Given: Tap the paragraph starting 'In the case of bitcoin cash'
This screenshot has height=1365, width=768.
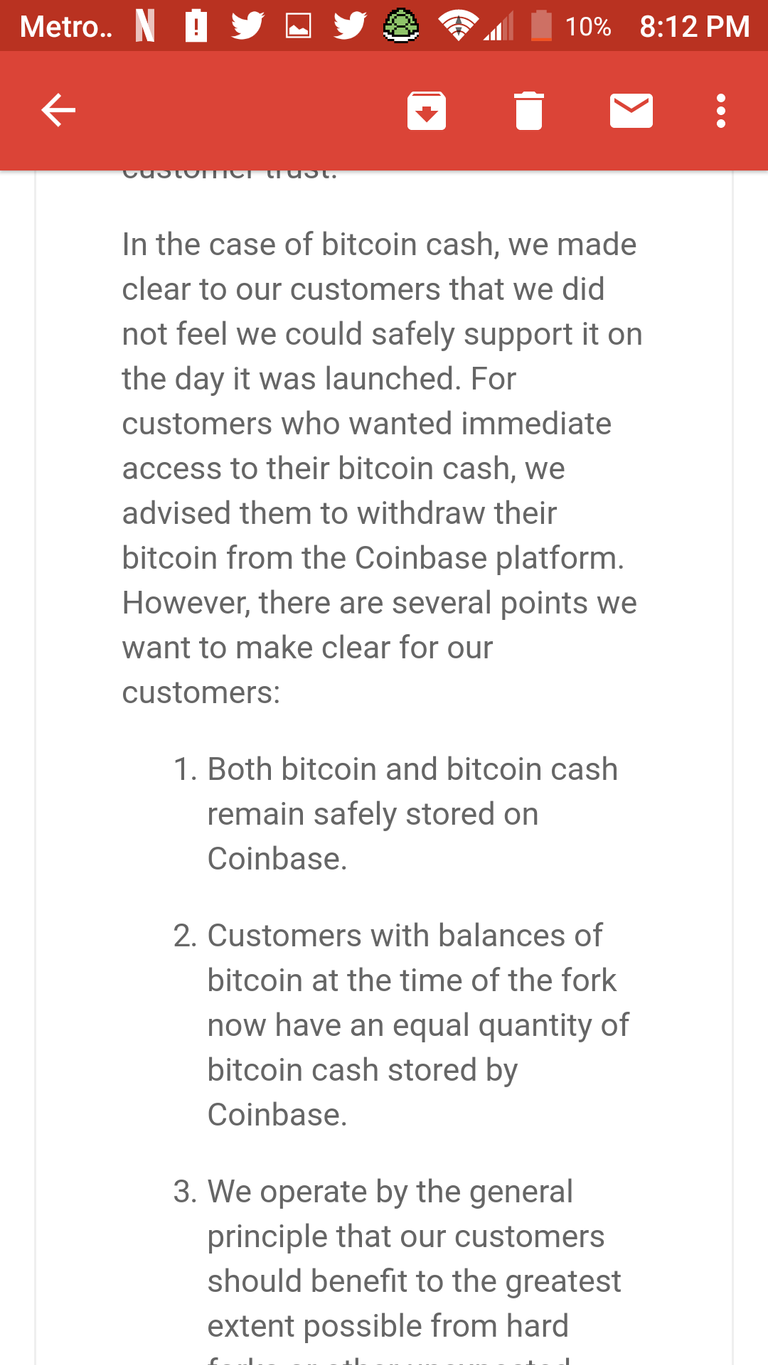Looking at the screenshot, I should 382,468.
